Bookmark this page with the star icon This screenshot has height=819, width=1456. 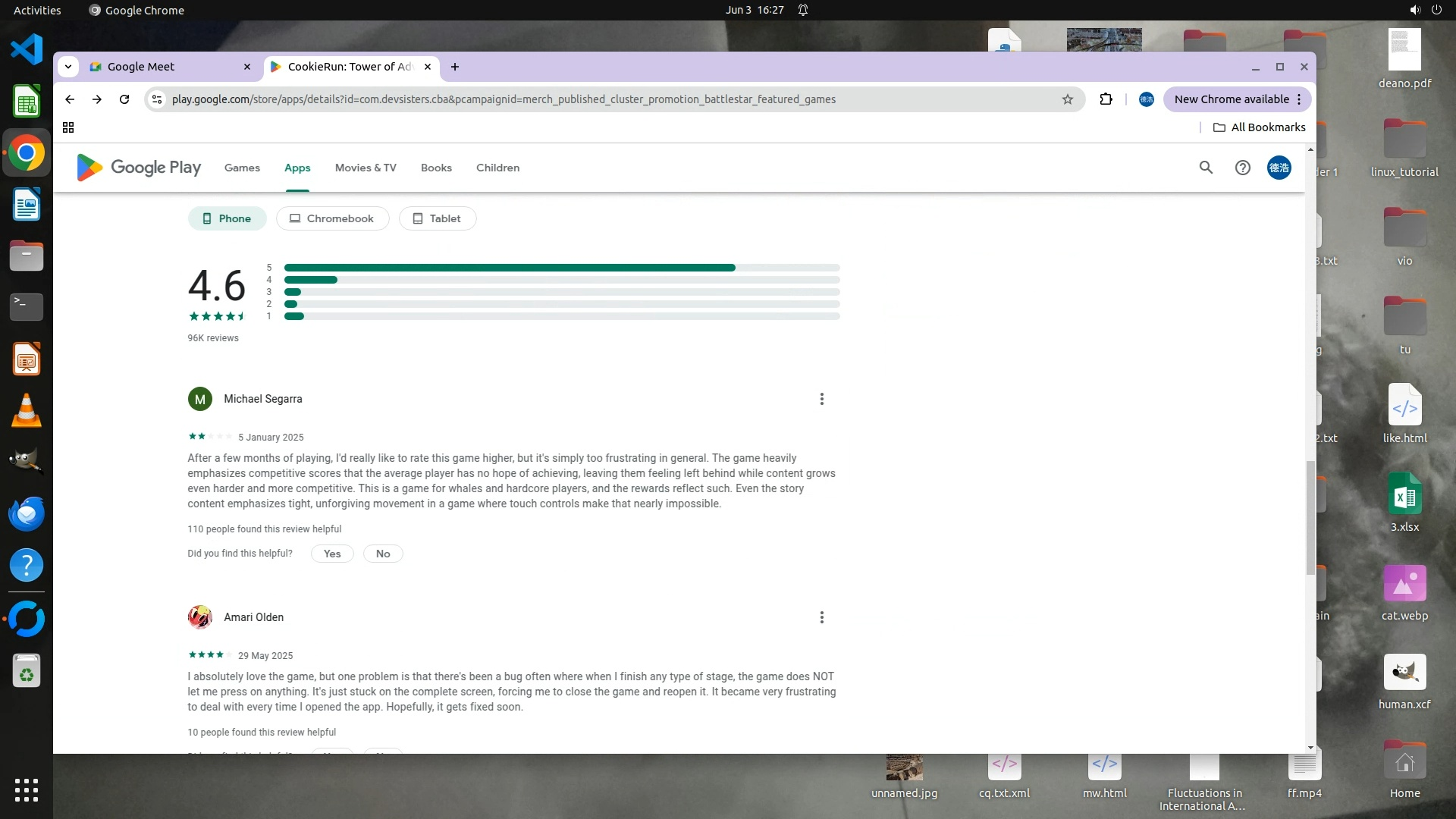coord(1068,99)
